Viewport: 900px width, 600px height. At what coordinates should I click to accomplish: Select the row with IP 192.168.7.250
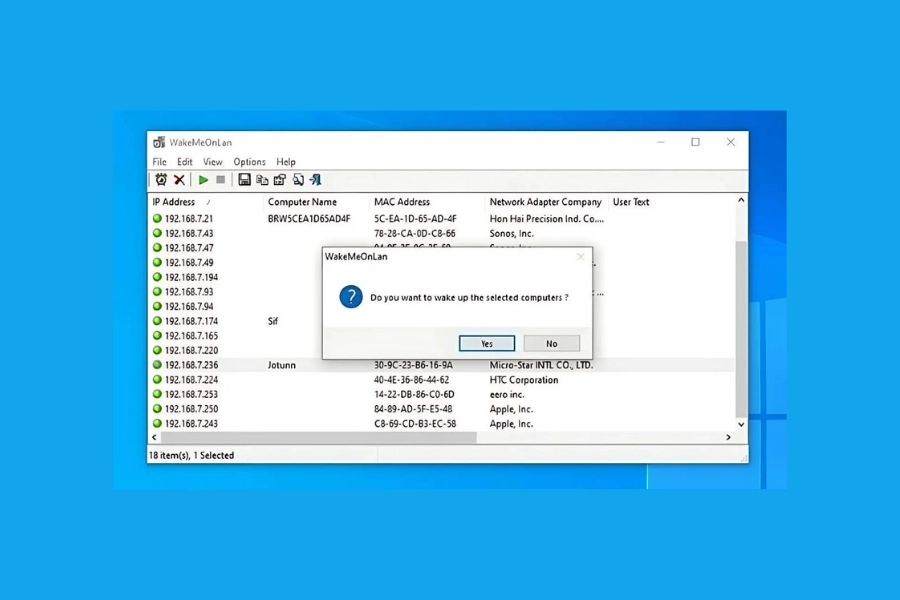click(441, 409)
